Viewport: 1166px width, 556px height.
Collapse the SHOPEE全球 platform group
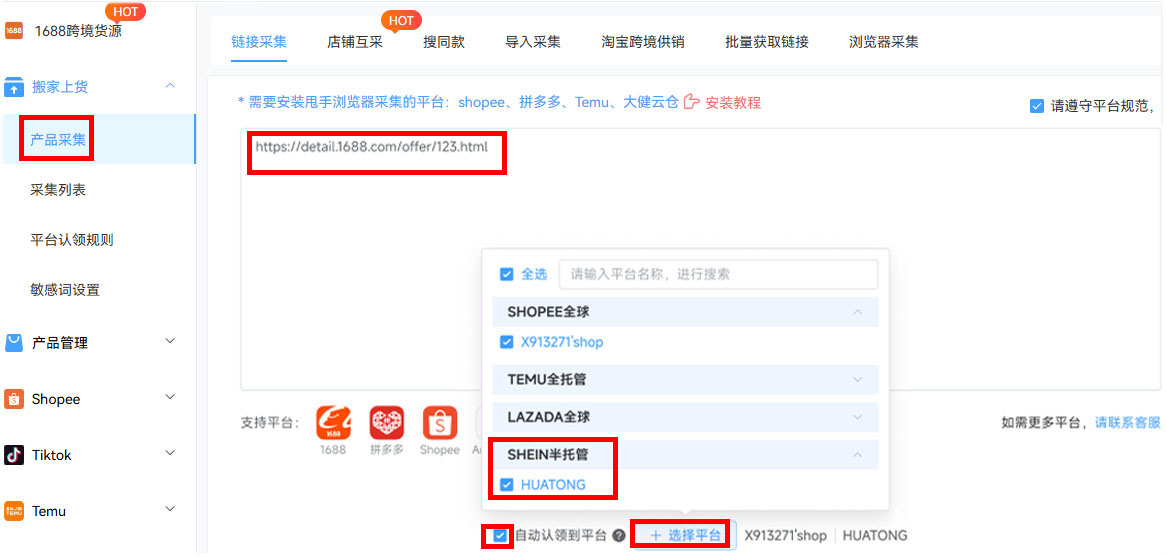coord(857,312)
